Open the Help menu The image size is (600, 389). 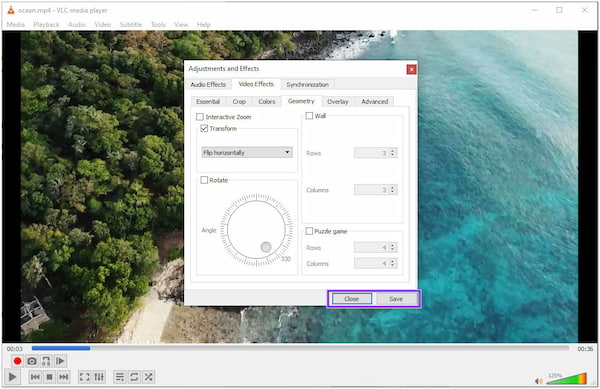point(204,24)
